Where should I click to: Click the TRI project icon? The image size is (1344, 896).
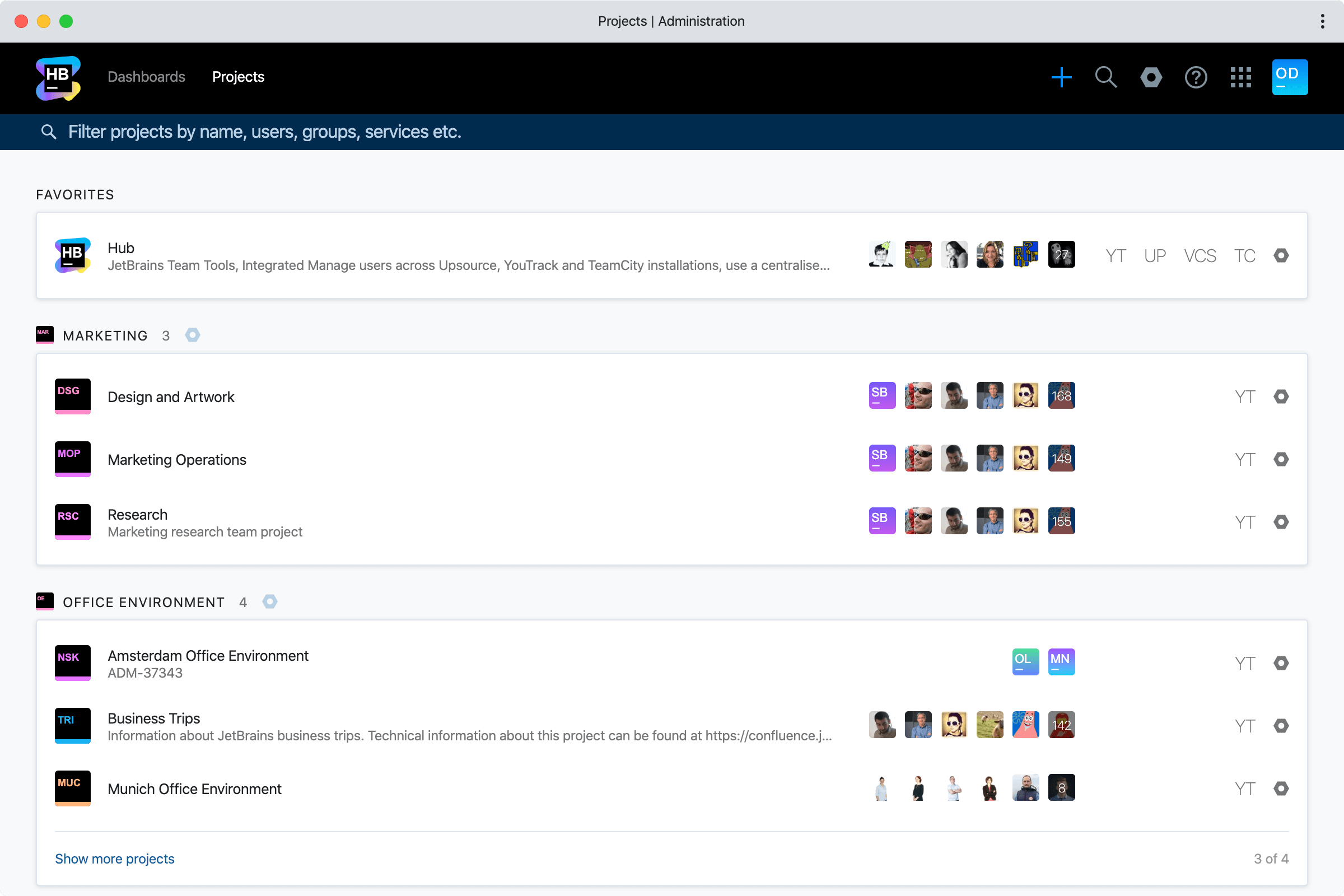73,726
